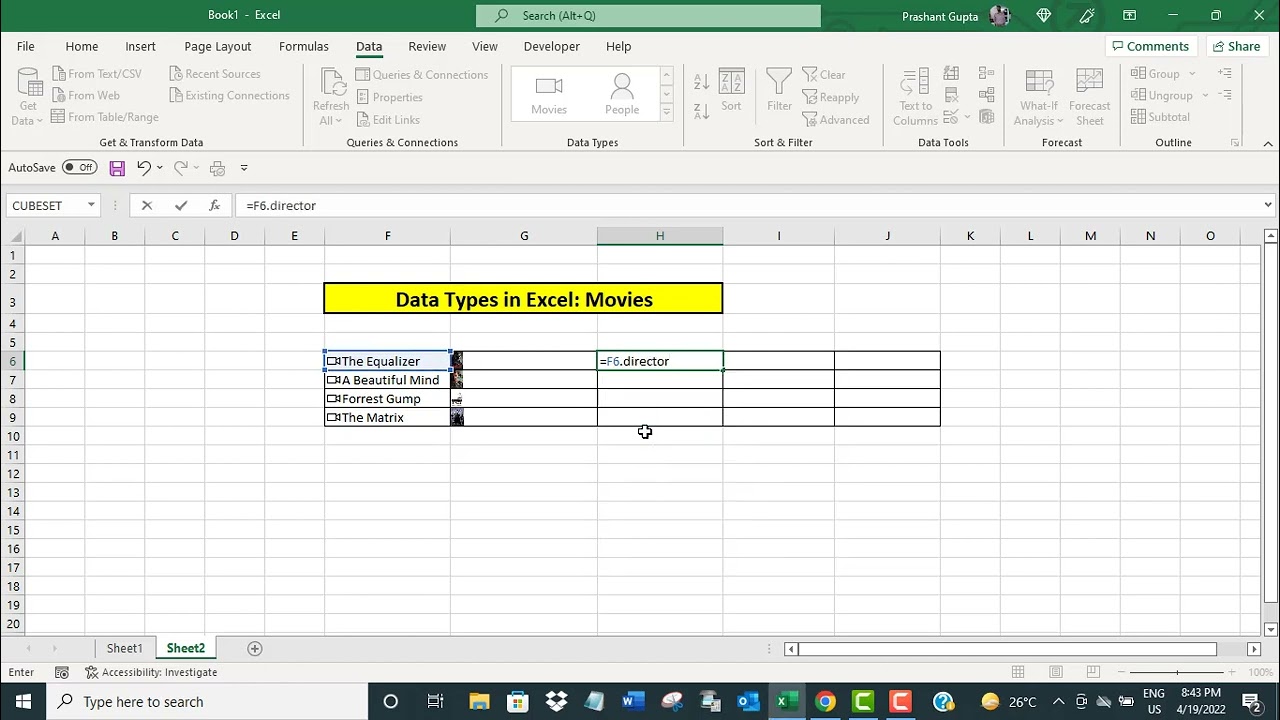Click the search box in title bar

(648, 15)
